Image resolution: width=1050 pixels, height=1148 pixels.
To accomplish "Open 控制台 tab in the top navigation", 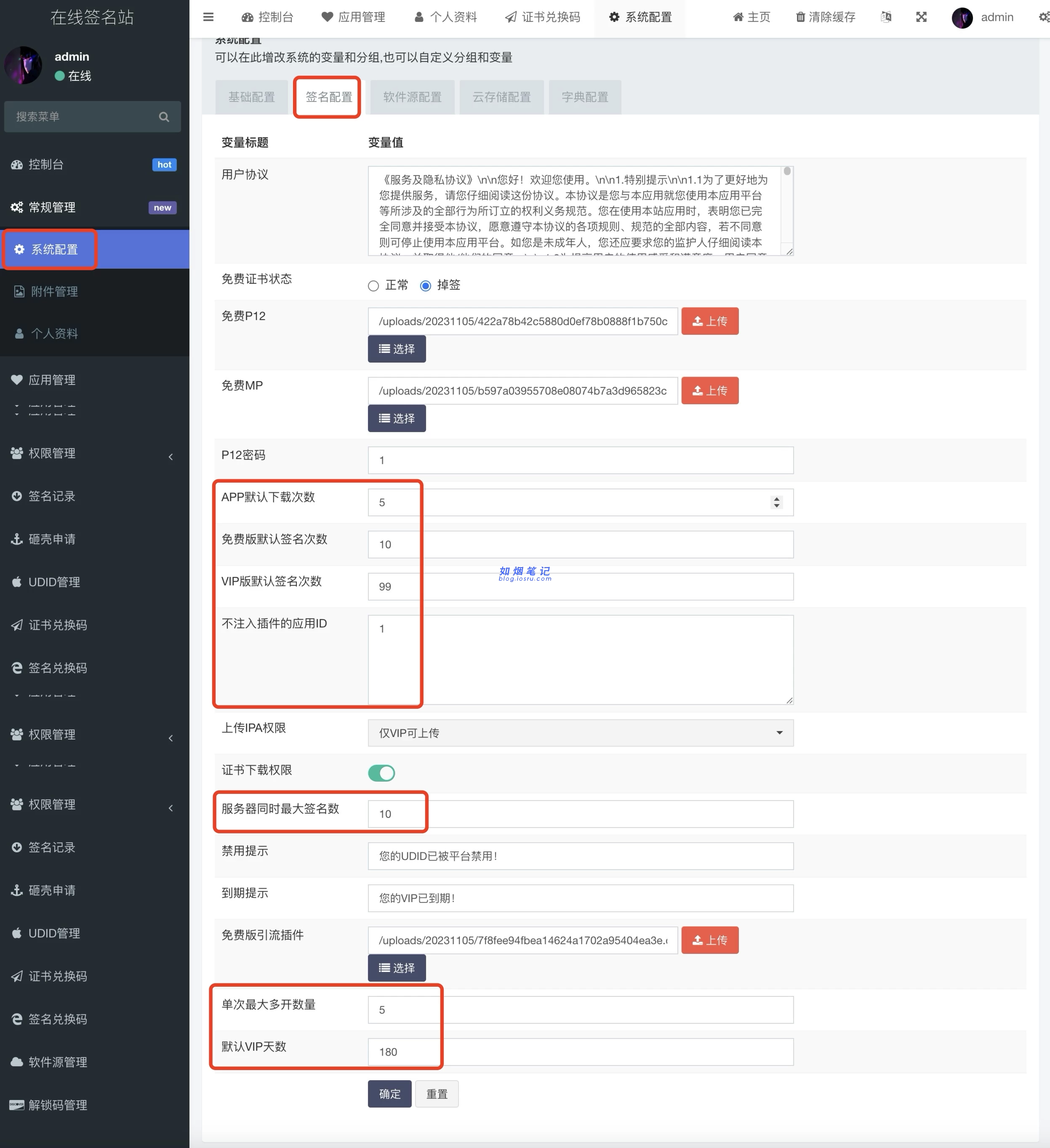I will (268, 17).
